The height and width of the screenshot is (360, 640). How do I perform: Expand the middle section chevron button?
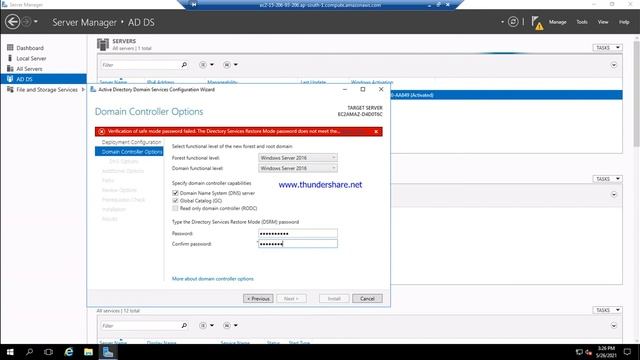click(613, 195)
